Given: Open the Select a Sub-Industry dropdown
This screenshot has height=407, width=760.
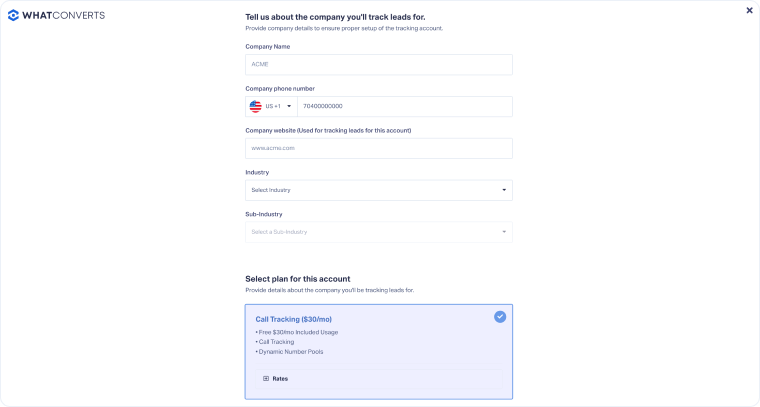Looking at the screenshot, I should (378, 232).
